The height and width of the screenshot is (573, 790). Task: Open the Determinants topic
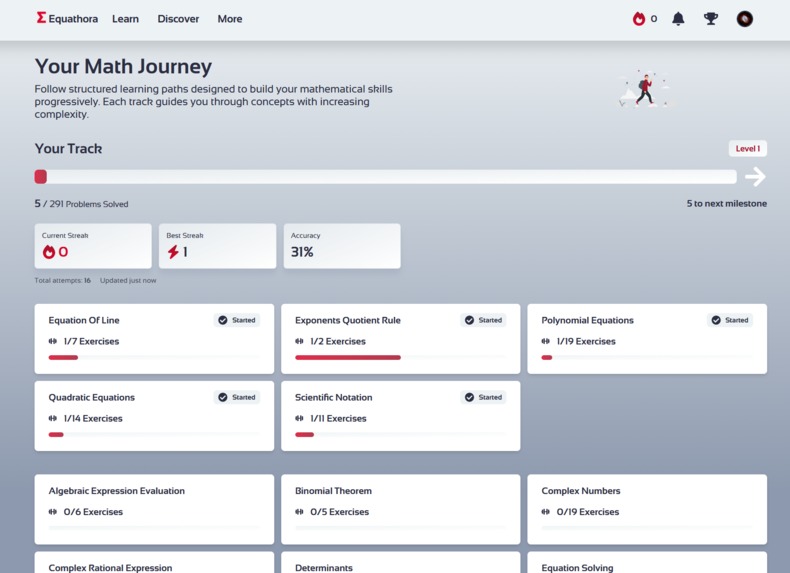[401, 562]
